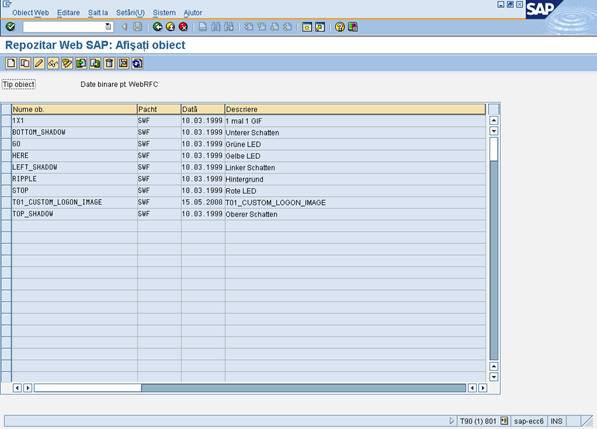Click the icon left of Refresh
This screenshot has height=429, width=597.
[x=123, y=63]
